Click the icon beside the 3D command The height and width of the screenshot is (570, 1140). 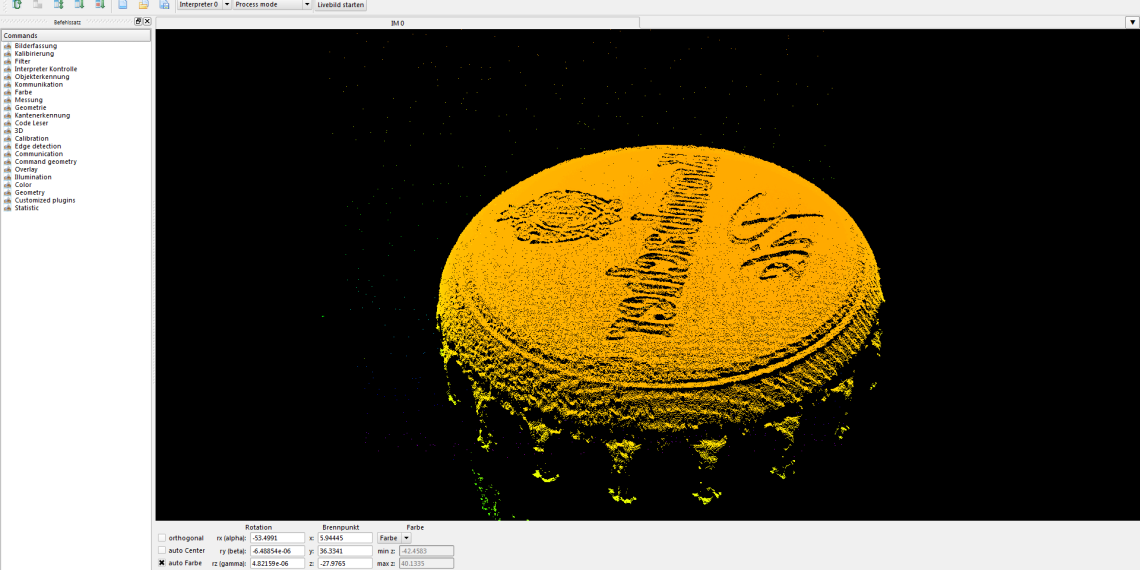(7, 131)
